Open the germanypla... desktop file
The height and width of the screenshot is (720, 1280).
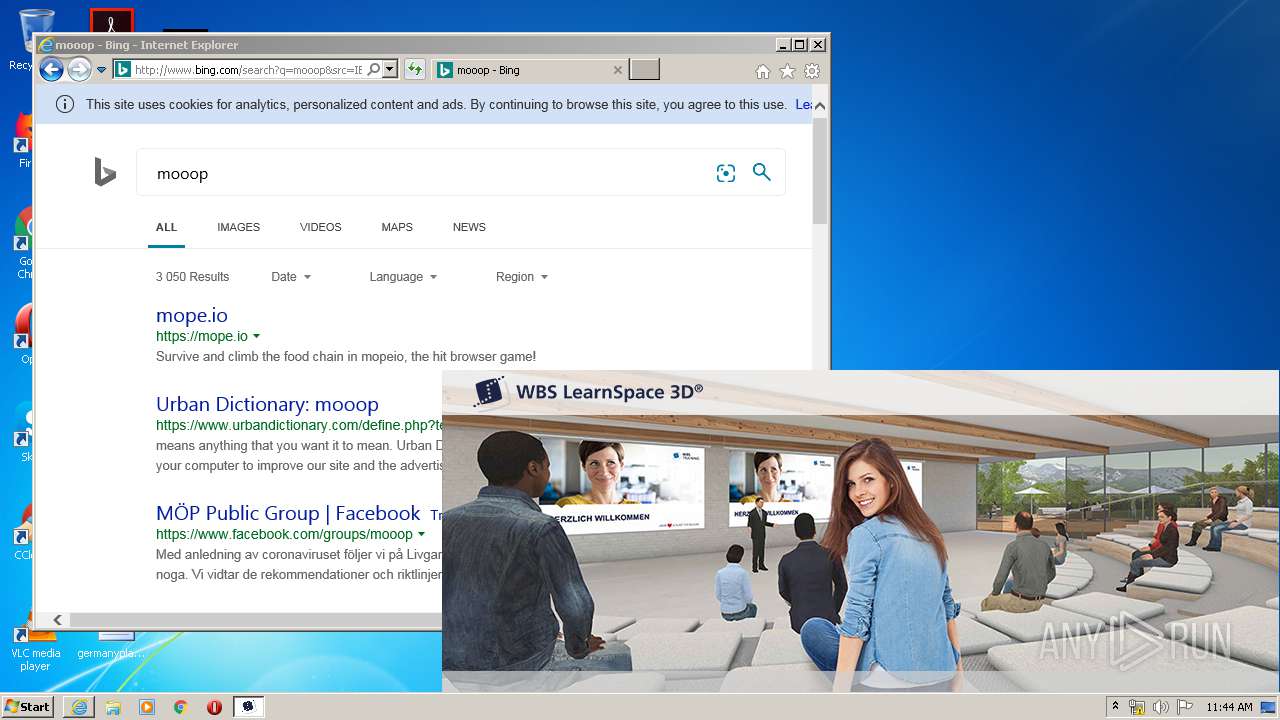[111, 643]
